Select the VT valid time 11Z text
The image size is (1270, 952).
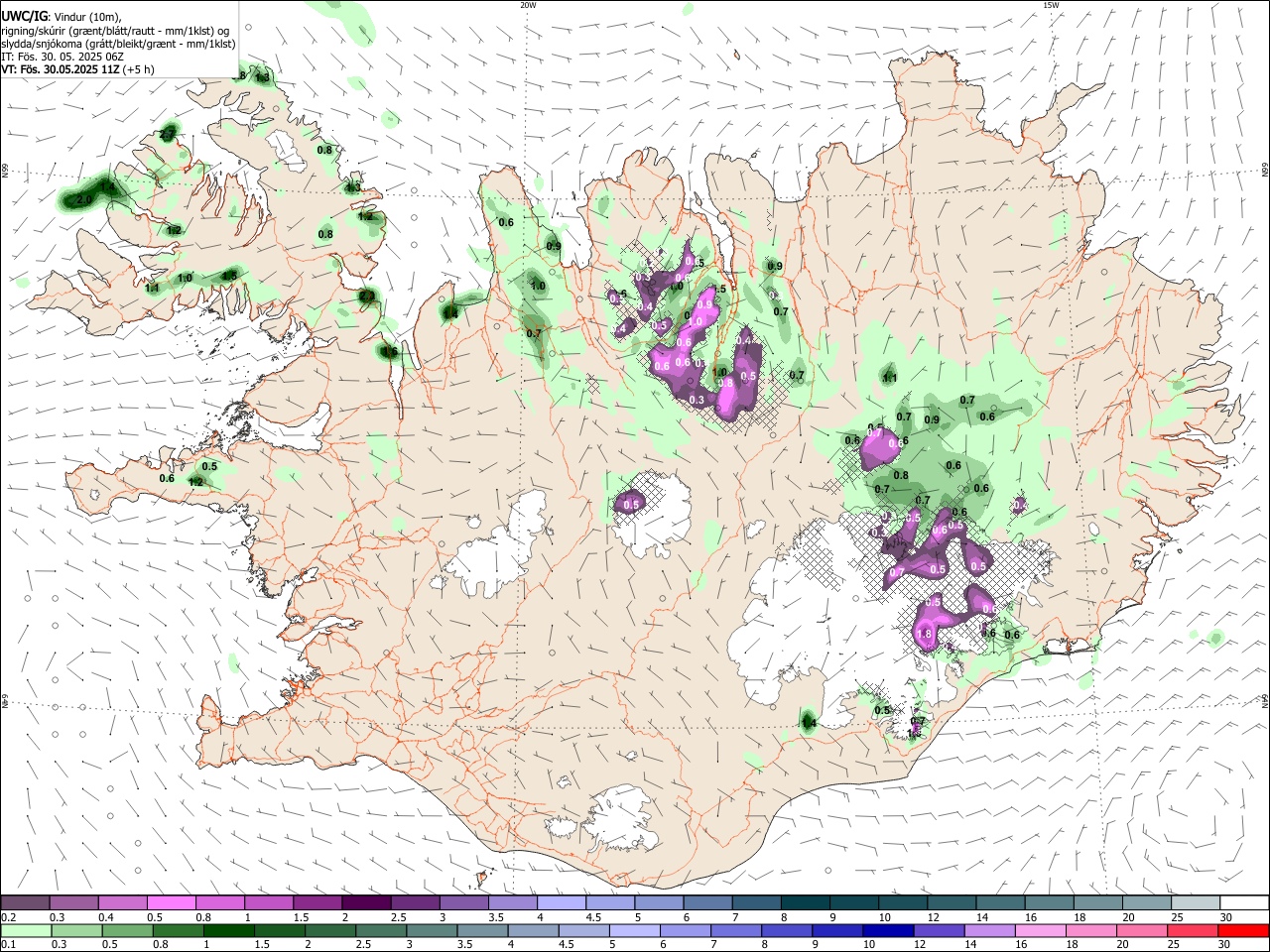[x=61, y=69]
